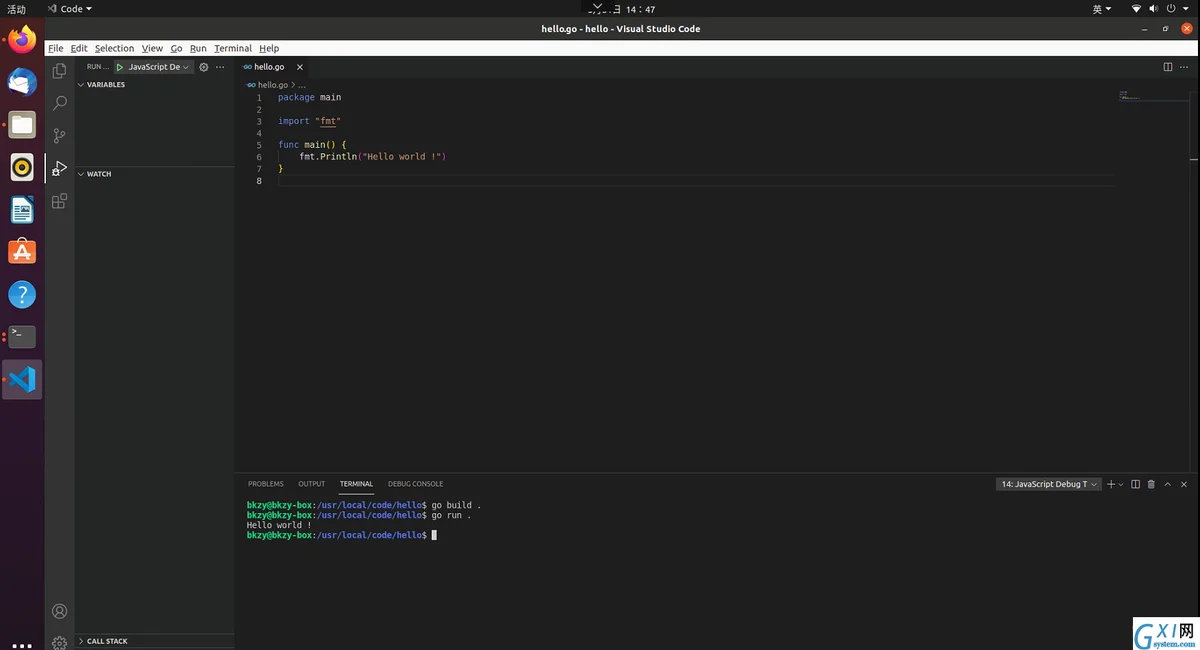Open the Run menu
The width and height of the screenshot is (1200, 650).
(x=198, y=48)
